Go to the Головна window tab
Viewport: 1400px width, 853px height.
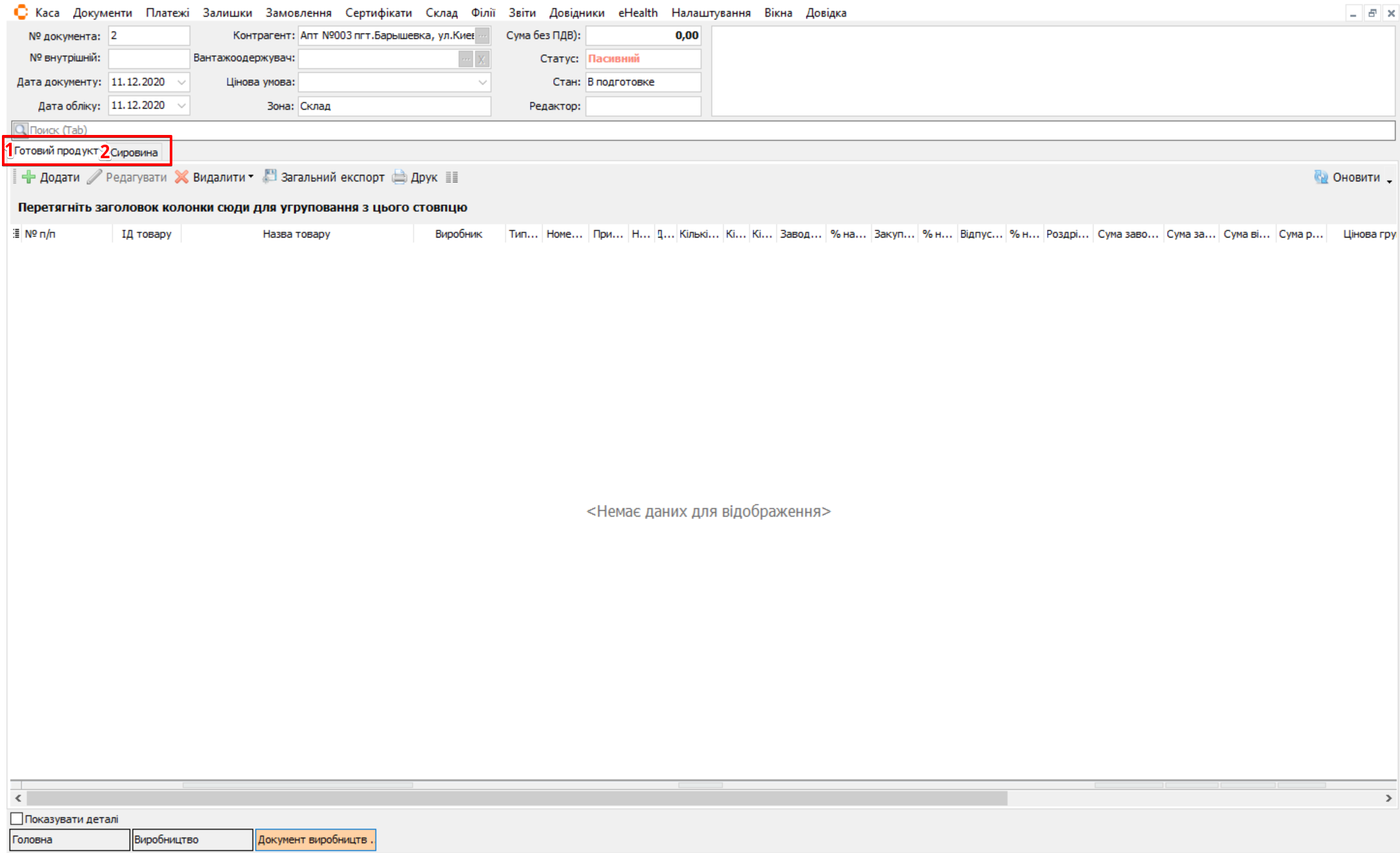[69, 839]
